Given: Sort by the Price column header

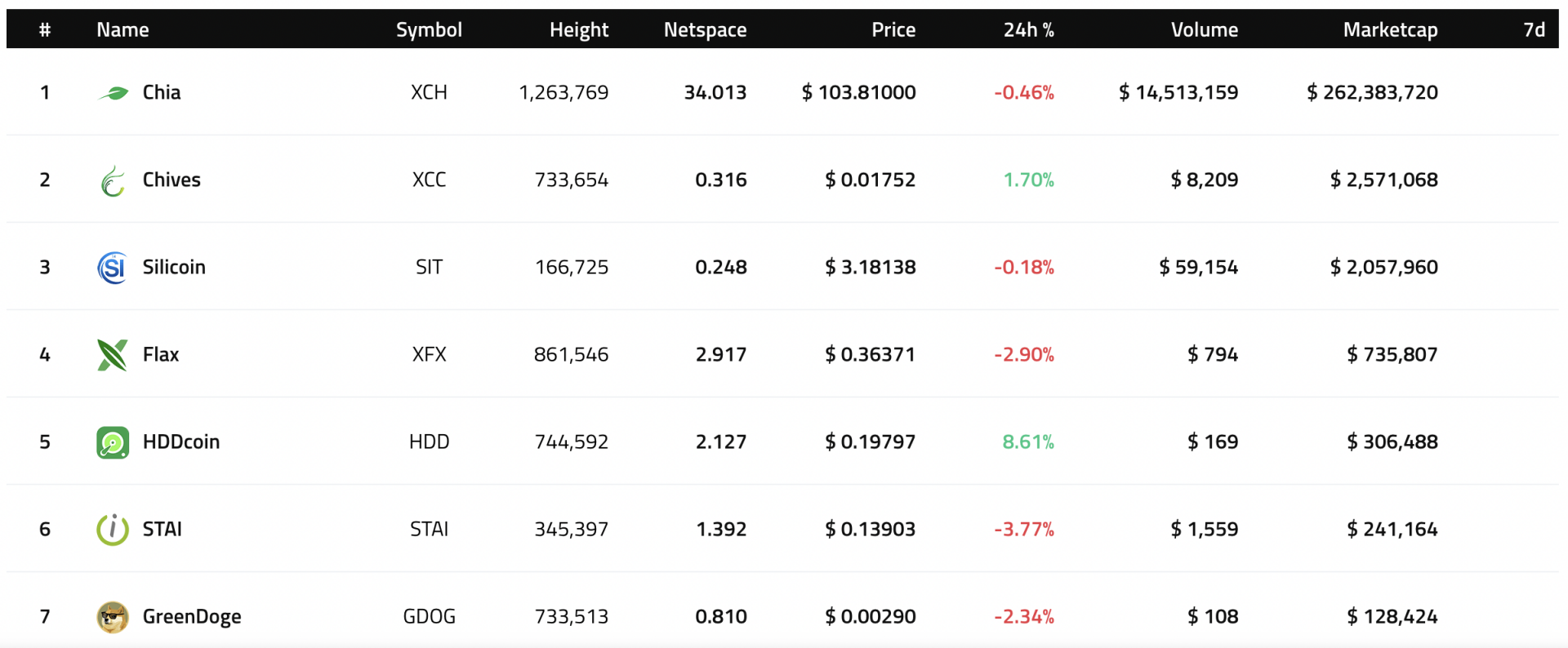Looking at the screenshot, I should click(893, 30).
